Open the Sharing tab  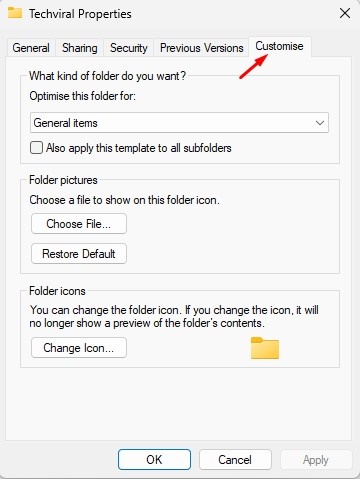click(x=80, y=48)
